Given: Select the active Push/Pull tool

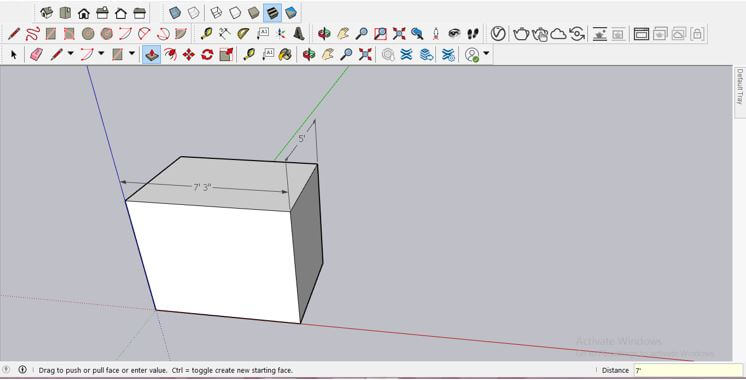Looking at the screenshot, I should click(x=152, y=55).
